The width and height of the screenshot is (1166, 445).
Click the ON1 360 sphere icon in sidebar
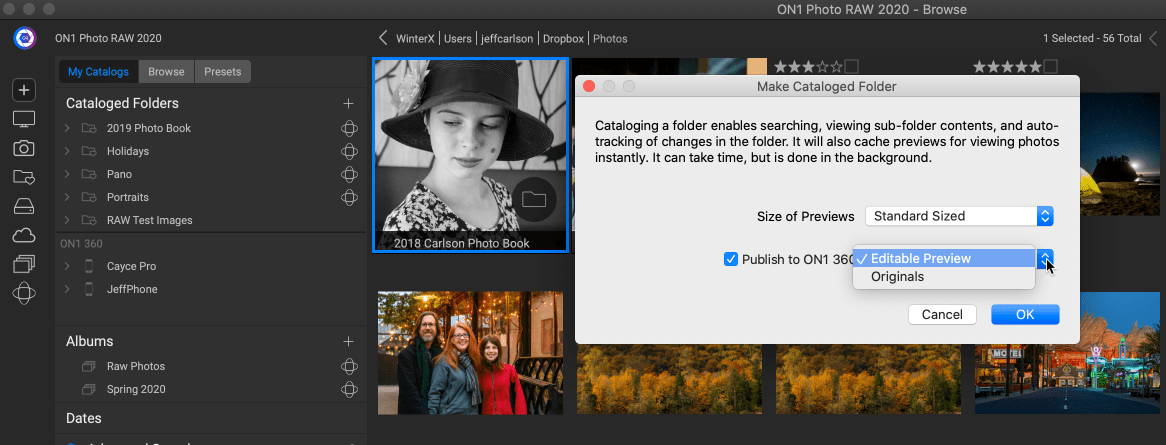point(24,293)
